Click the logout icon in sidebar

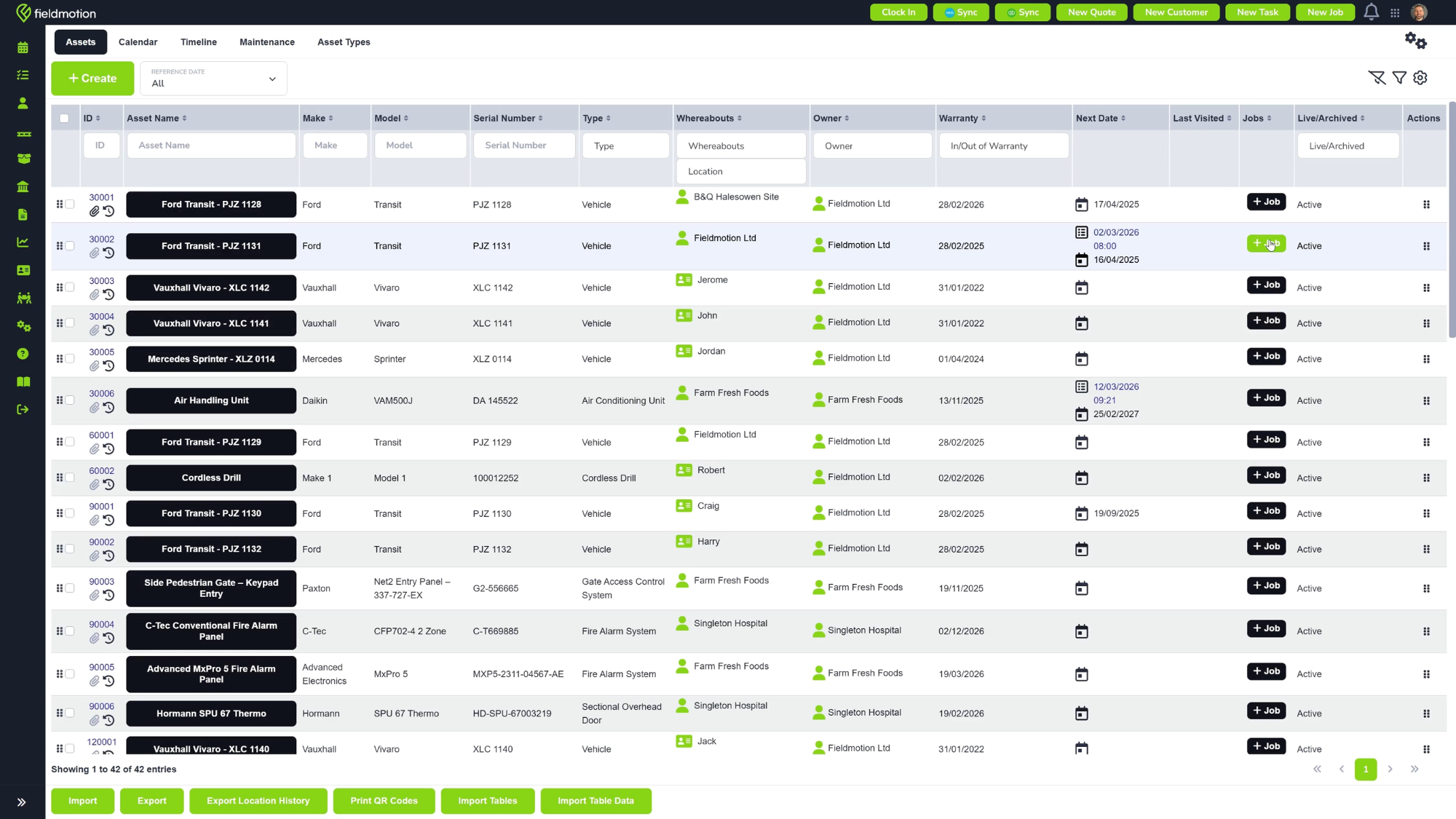23,409
